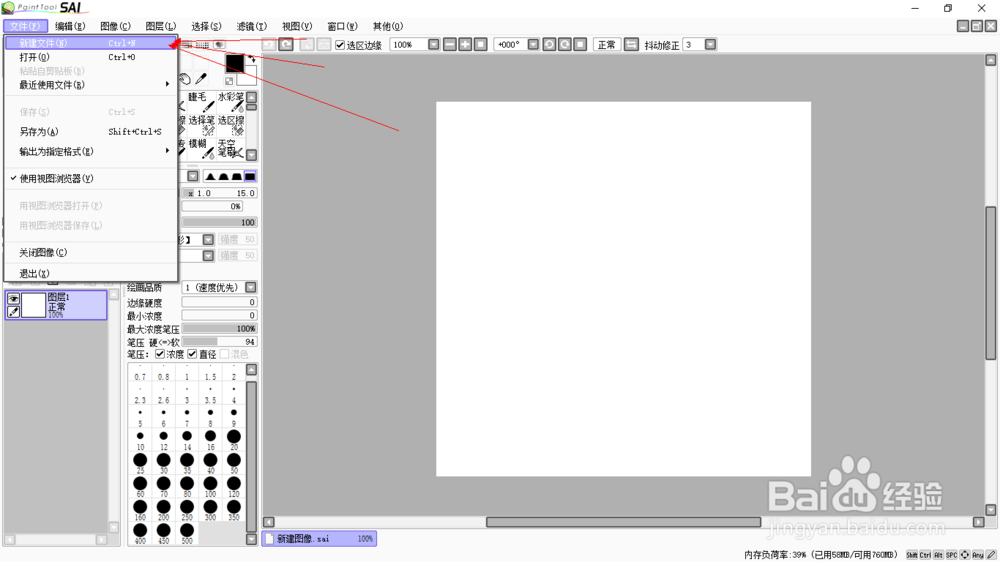This screenshot has height=562, width=1000.
Task: Open the 视图 menu
Action: (x=297, y=26)
